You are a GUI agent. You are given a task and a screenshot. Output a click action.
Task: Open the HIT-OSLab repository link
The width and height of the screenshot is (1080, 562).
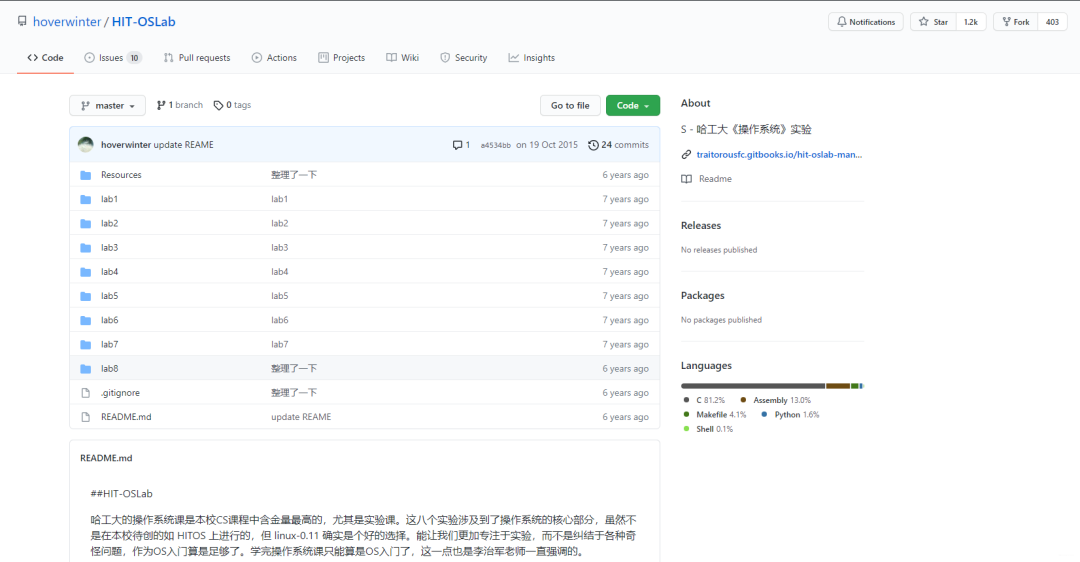click(x=143, y=22)
